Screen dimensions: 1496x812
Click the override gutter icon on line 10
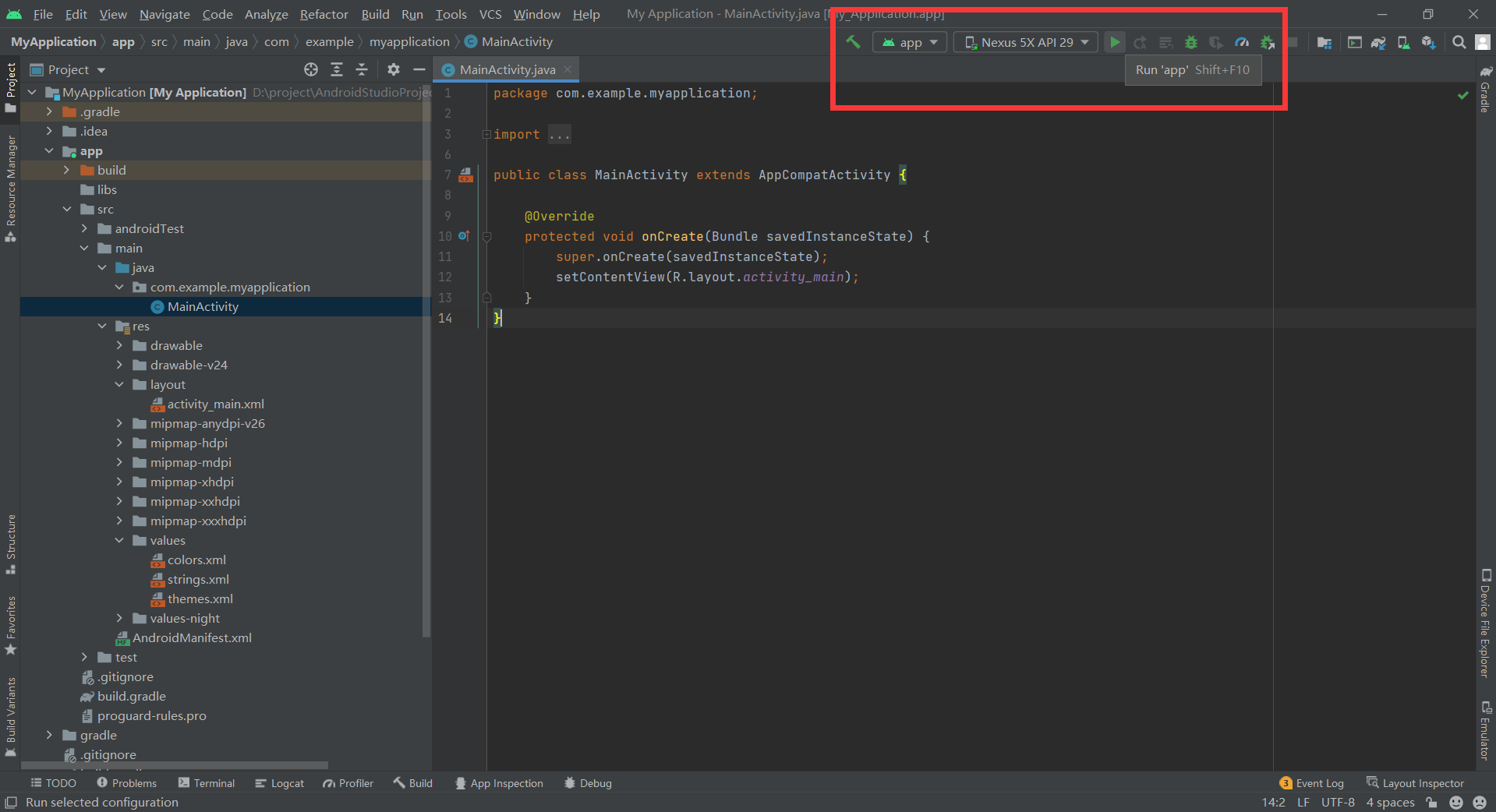pos(464,235)
